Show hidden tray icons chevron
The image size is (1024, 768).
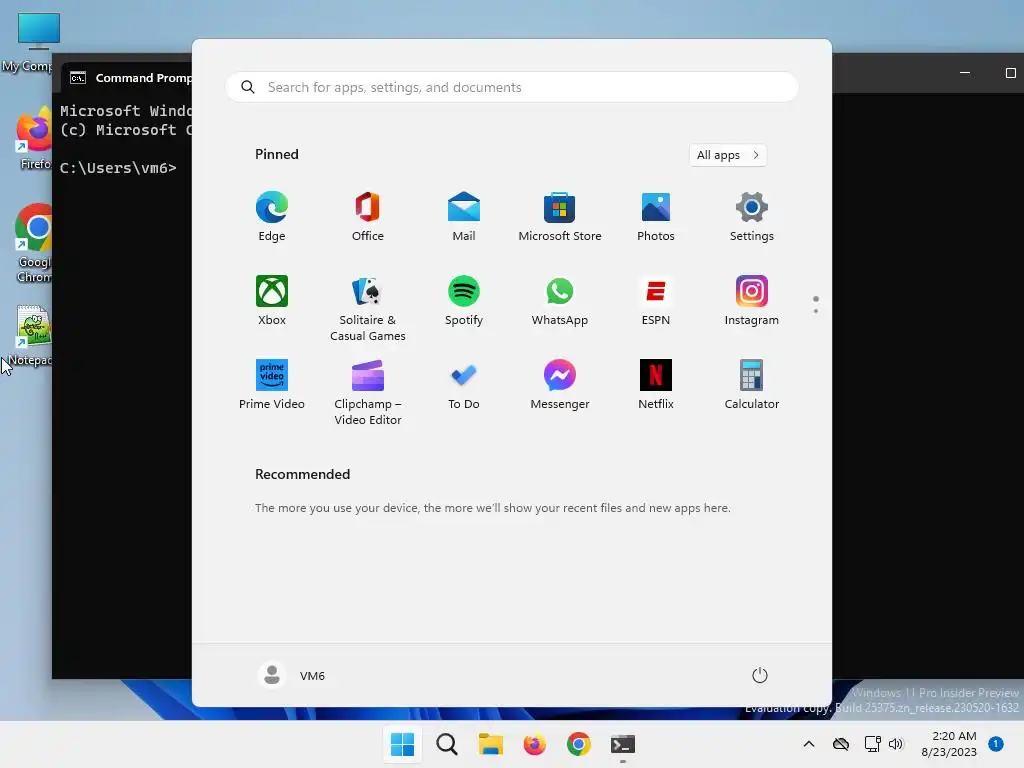pyautogui.click(x=808, y=744)
